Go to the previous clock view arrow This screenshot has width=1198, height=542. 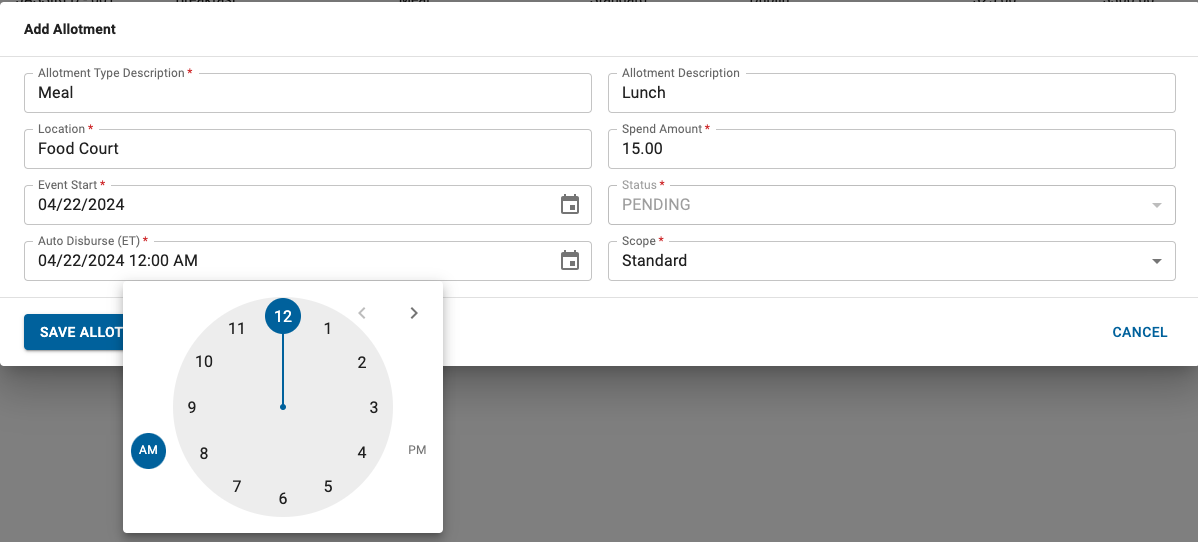(x=362, y=313)
